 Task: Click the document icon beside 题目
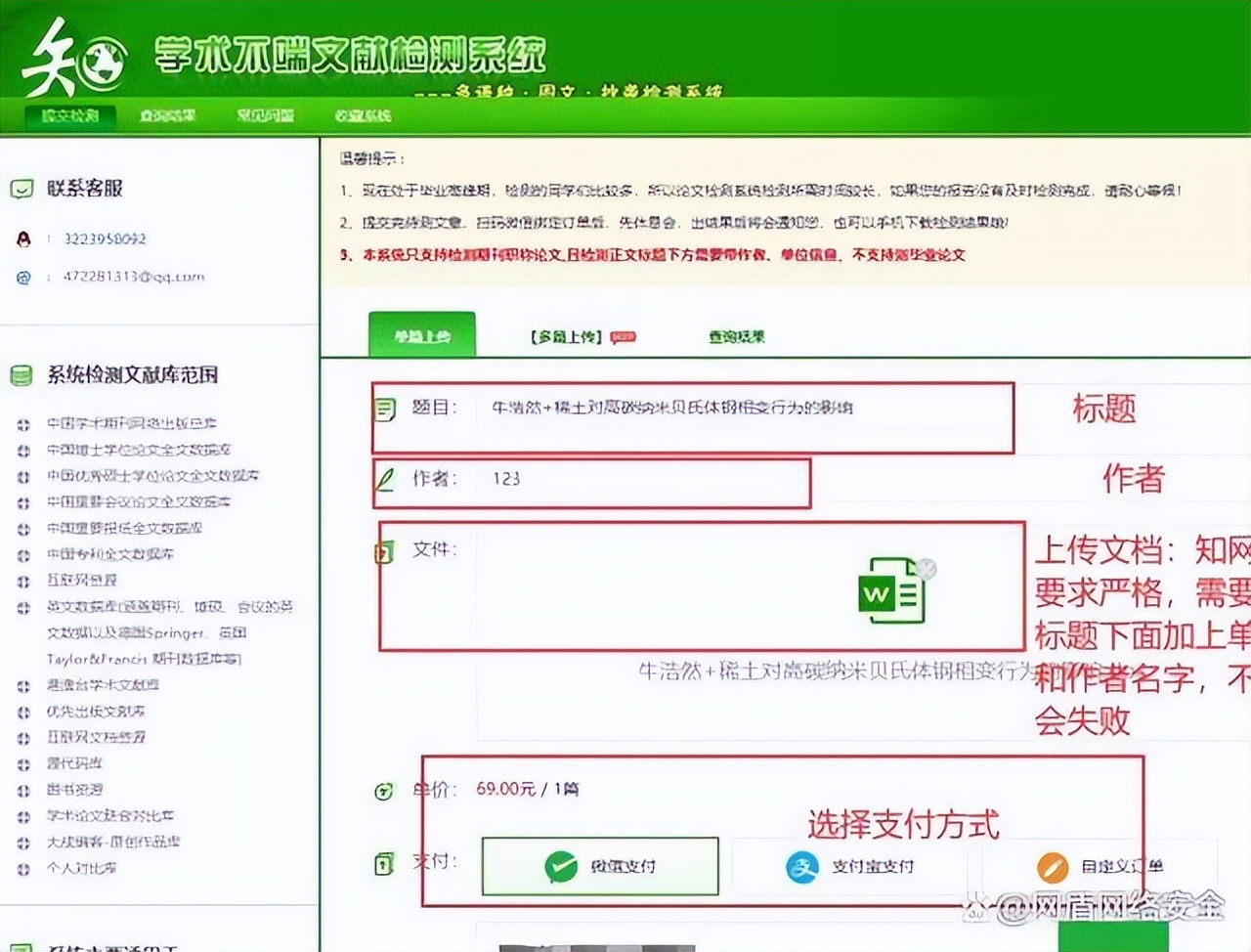(x=385, y=409)
